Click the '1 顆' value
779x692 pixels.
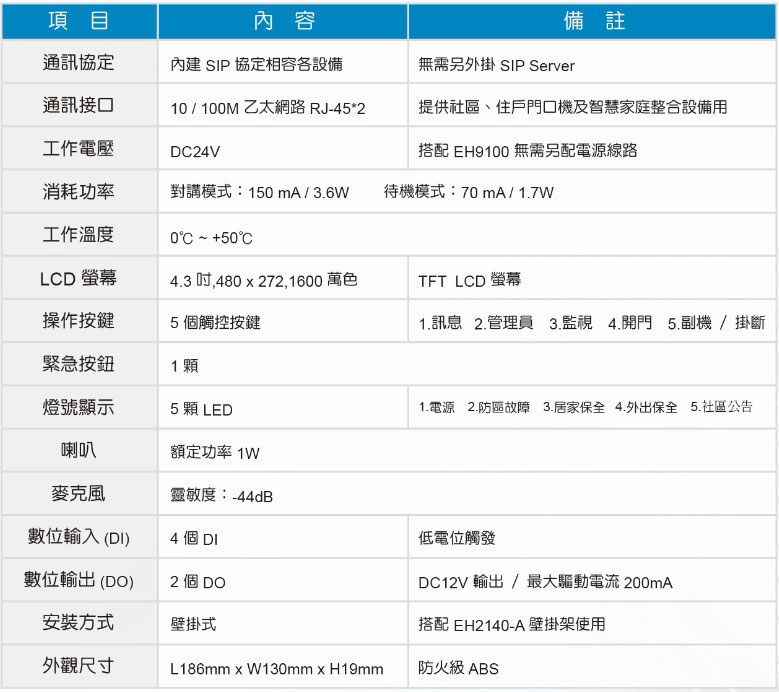[184, 366]
